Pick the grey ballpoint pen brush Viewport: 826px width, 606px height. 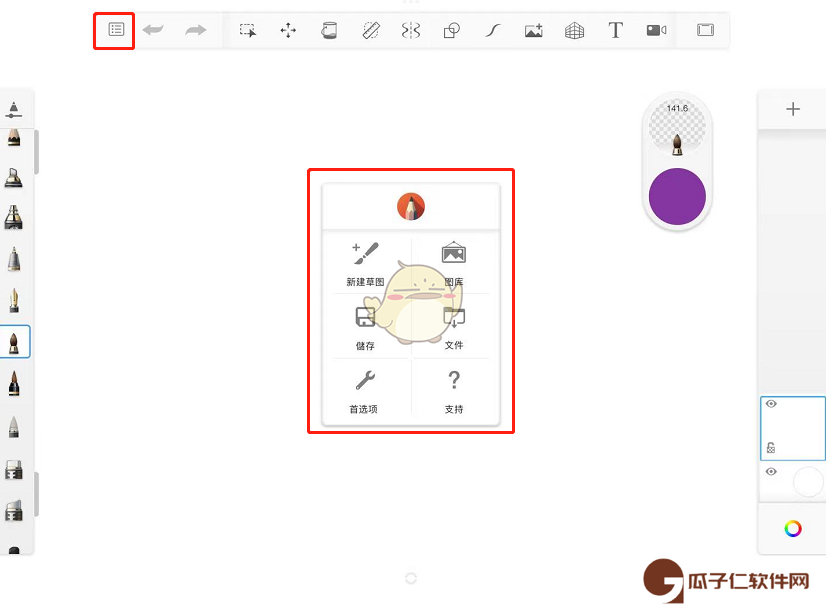pos(14,259)
